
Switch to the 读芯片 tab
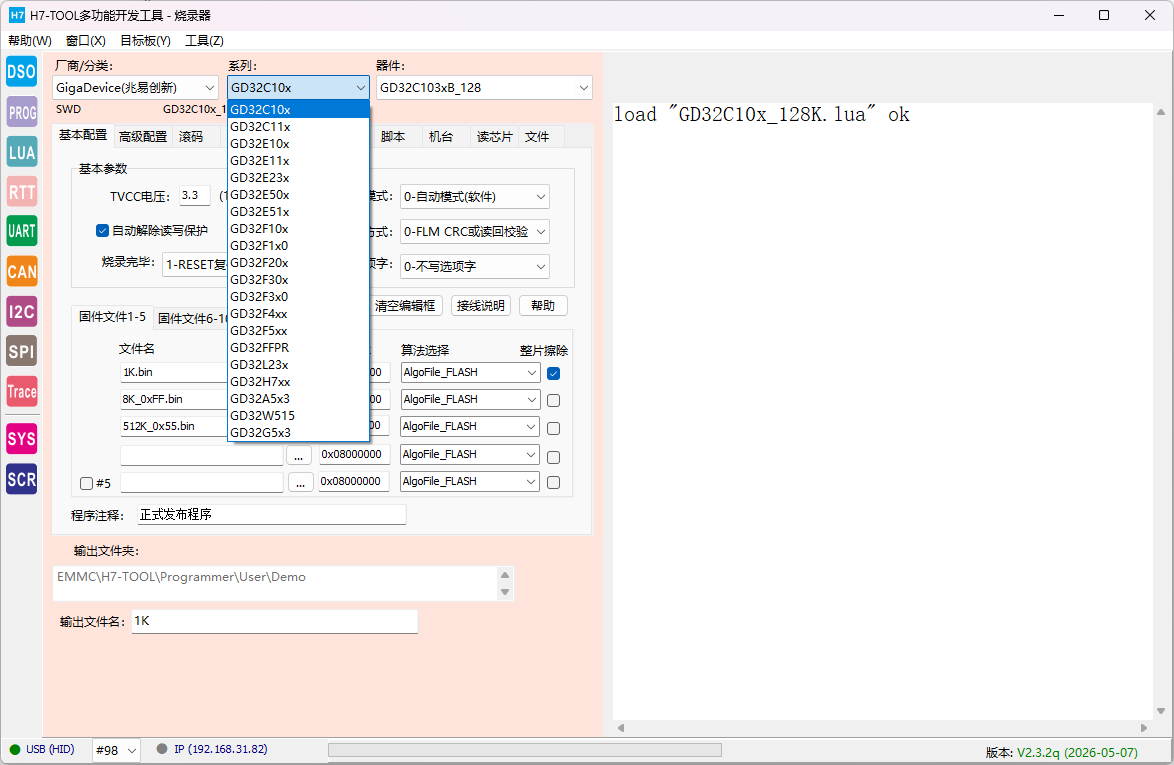[494, 136]
